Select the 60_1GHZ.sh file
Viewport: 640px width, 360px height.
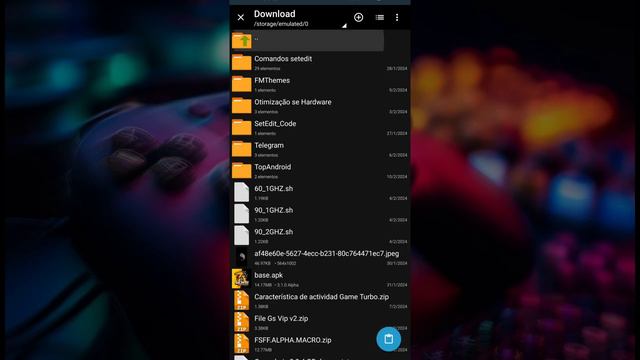tap(320, 192)
